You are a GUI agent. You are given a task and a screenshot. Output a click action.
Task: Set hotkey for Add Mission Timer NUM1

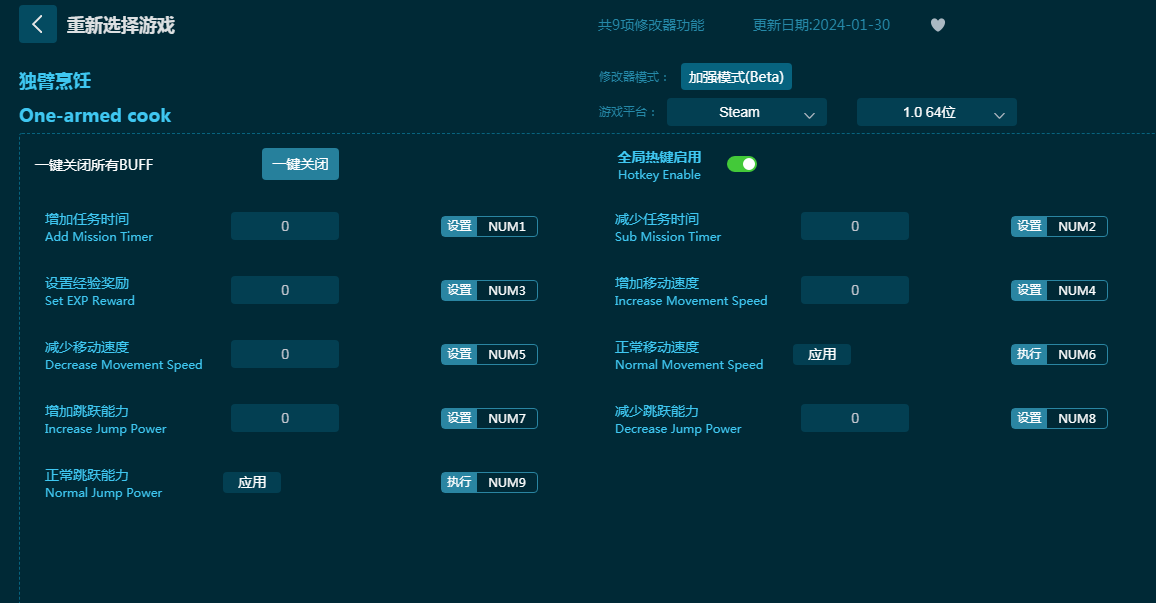459,227
